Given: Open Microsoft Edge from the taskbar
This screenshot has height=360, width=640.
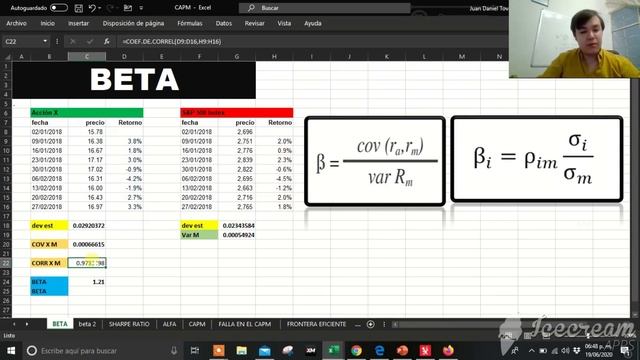Looking at the screenshot, I should (x=380, y=351).
